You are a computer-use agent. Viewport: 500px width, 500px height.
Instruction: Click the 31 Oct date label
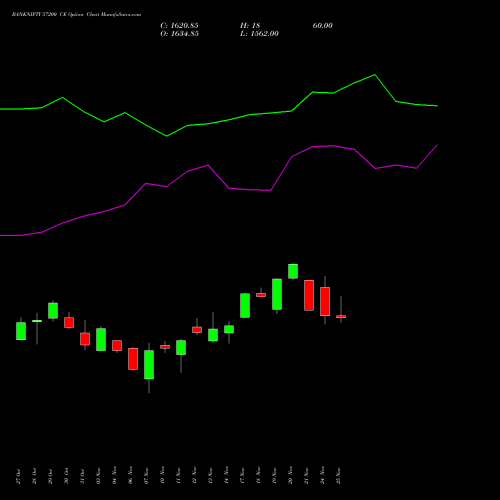82,476
